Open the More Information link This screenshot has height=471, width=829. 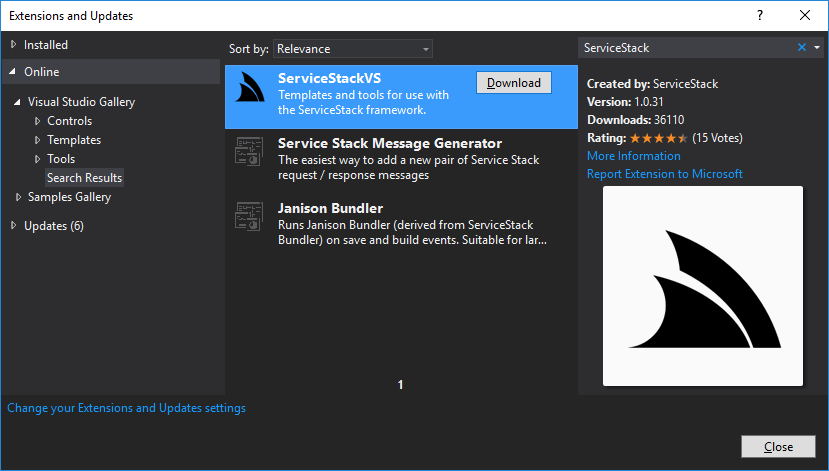click(x=633, y=156)
